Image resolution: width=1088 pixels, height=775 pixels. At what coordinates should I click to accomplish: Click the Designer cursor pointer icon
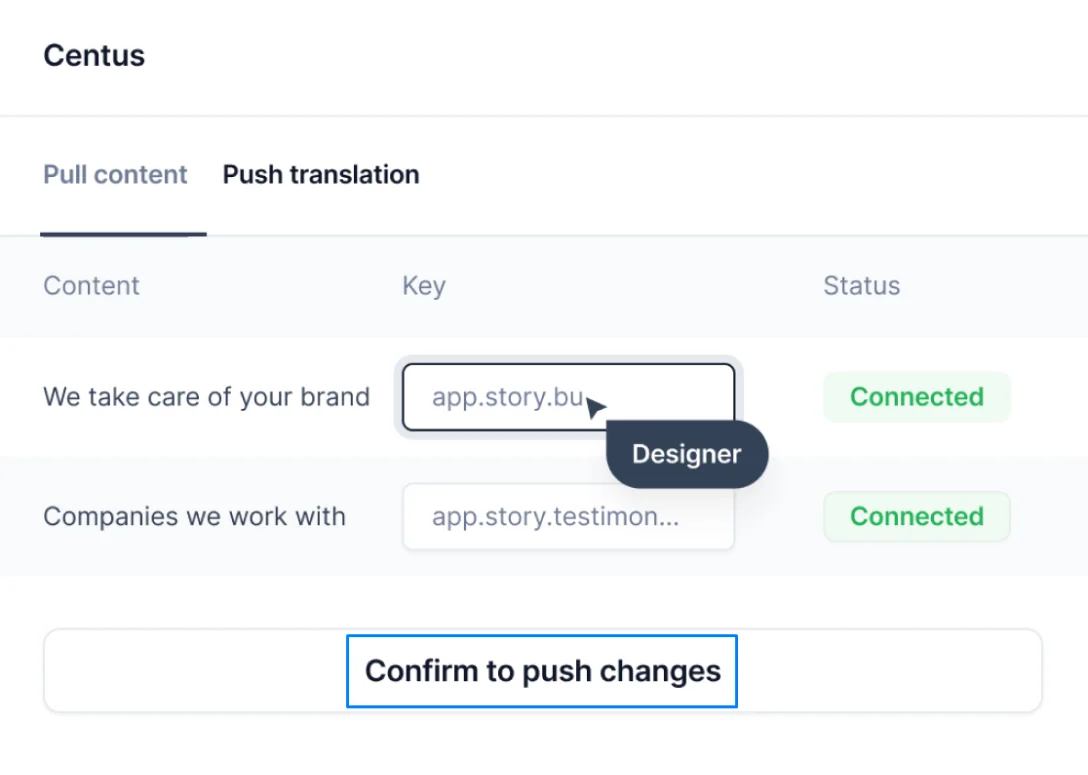pyautogui.click(x=594, y=407)
